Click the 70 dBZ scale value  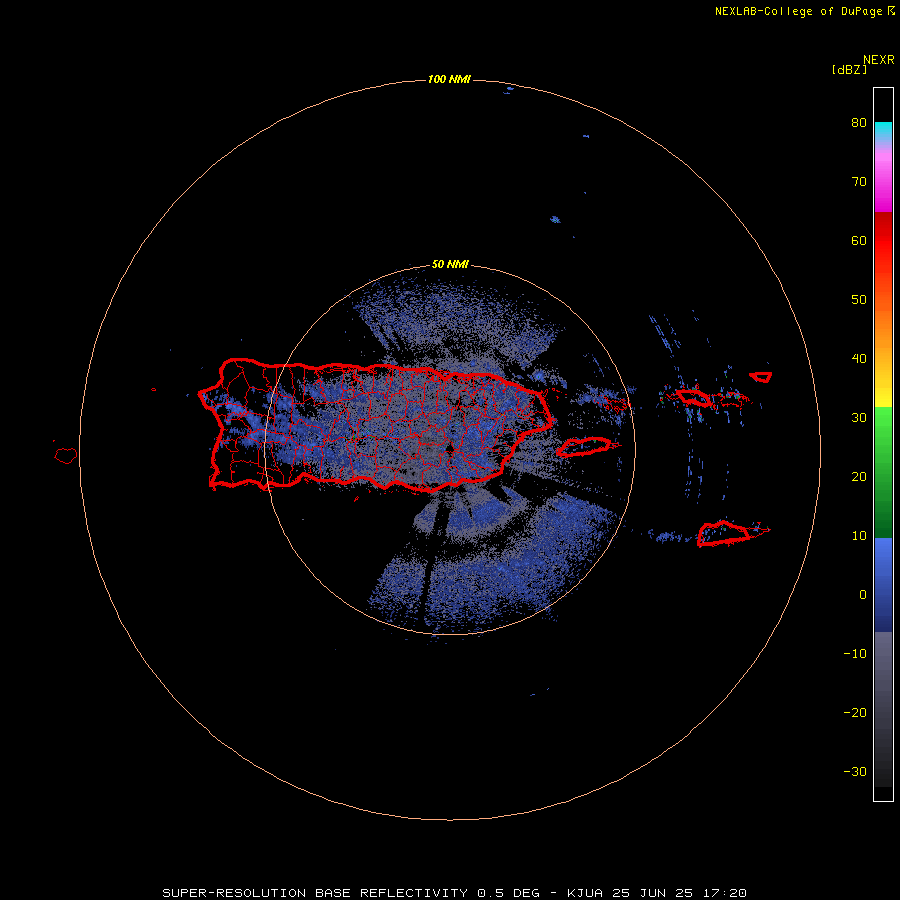pos(859,182)
